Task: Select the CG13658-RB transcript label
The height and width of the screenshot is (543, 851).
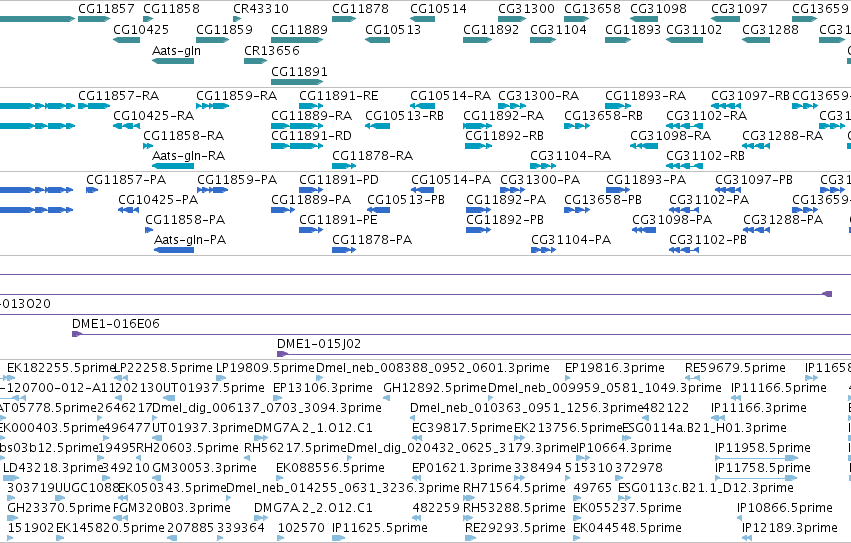Action: pos(604,116)
